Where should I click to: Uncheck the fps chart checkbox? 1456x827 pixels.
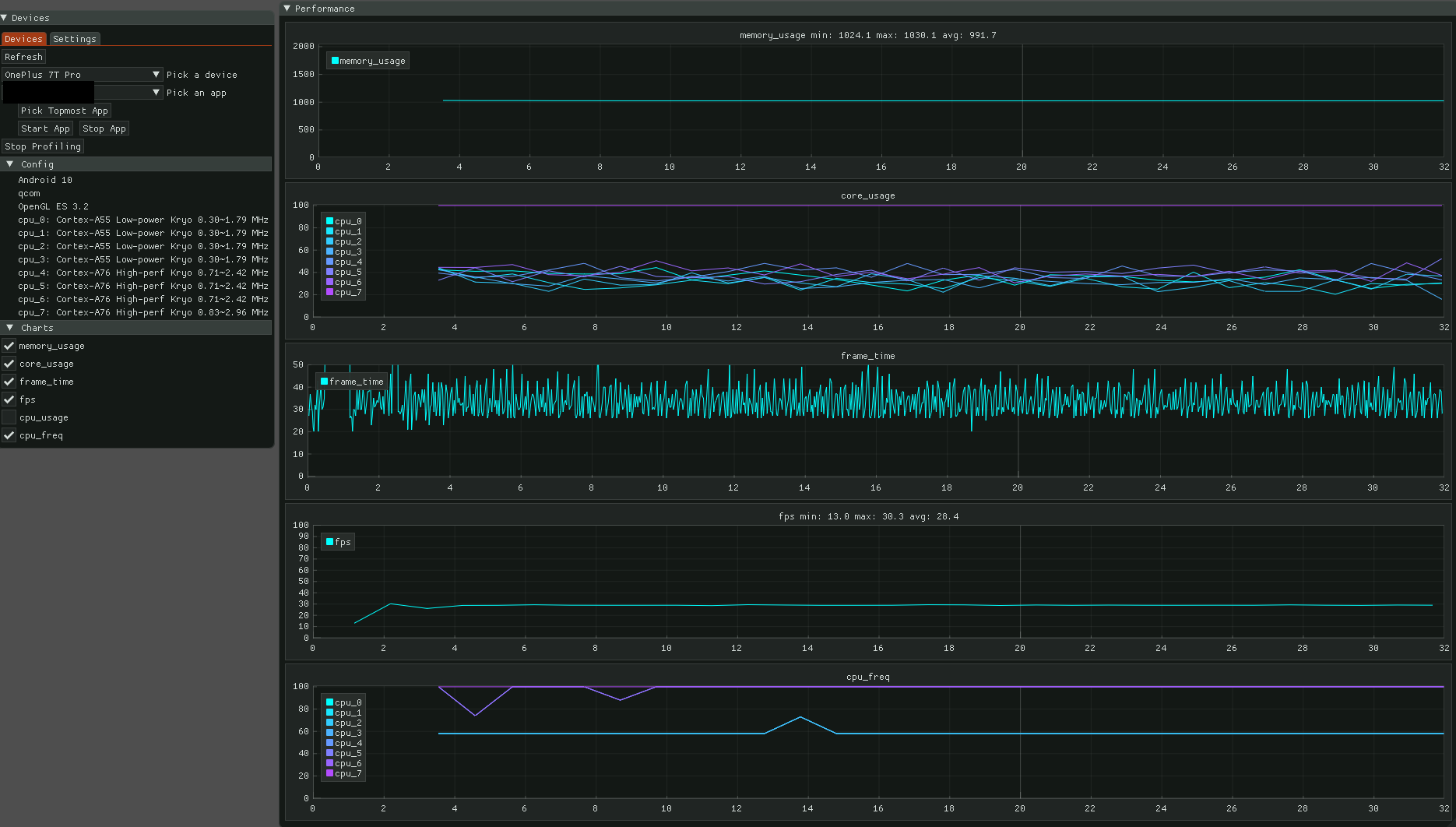pos(9,399)
